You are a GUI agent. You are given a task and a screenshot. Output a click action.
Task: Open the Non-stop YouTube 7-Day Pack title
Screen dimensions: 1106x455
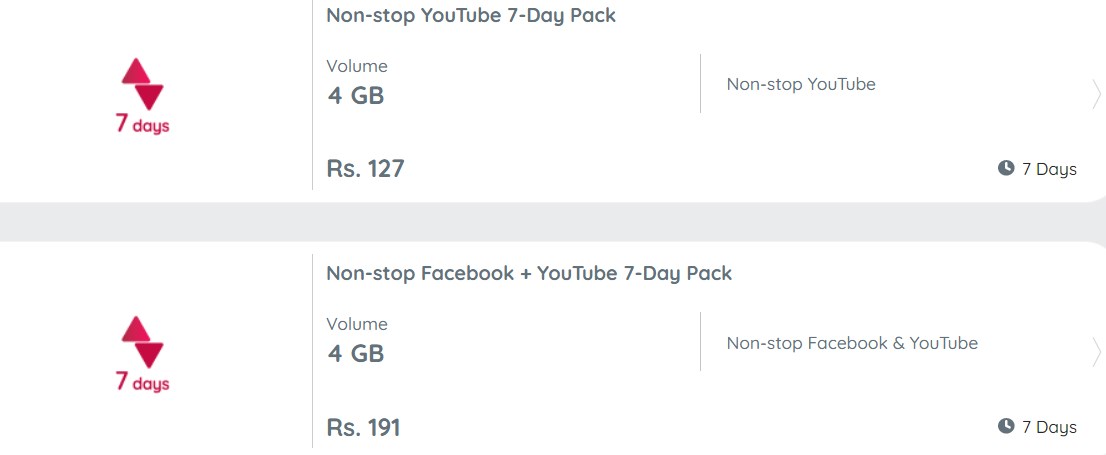(470, 16)
